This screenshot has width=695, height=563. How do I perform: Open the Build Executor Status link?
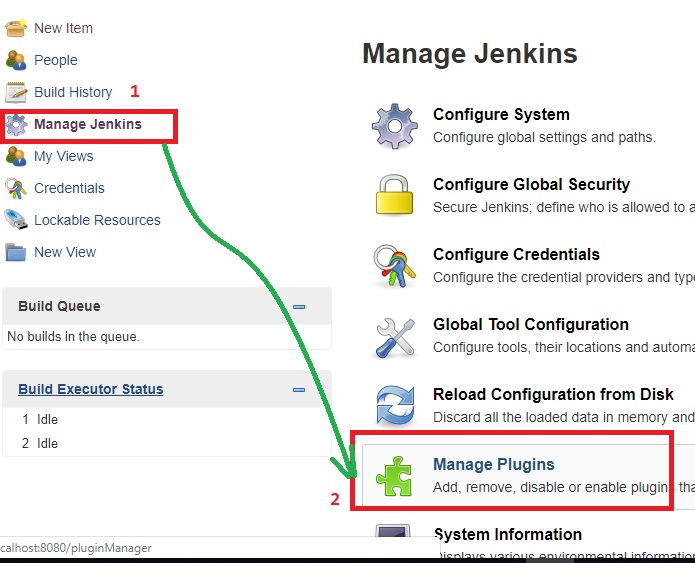[x=91, y=389]
